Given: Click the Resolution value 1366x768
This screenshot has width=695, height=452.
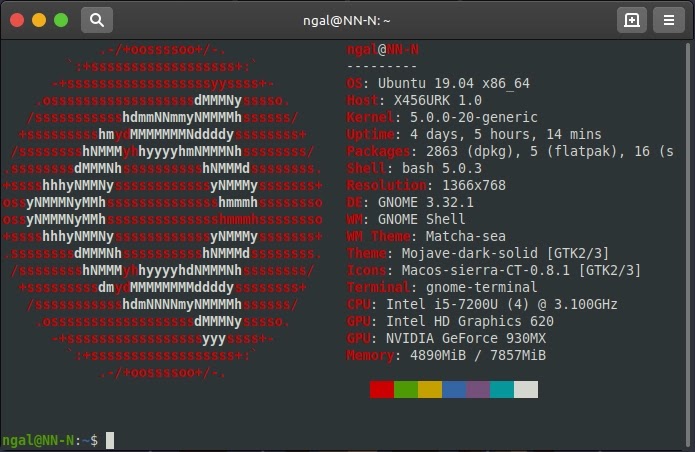Looking at the screenshot, I should point(474,185).
